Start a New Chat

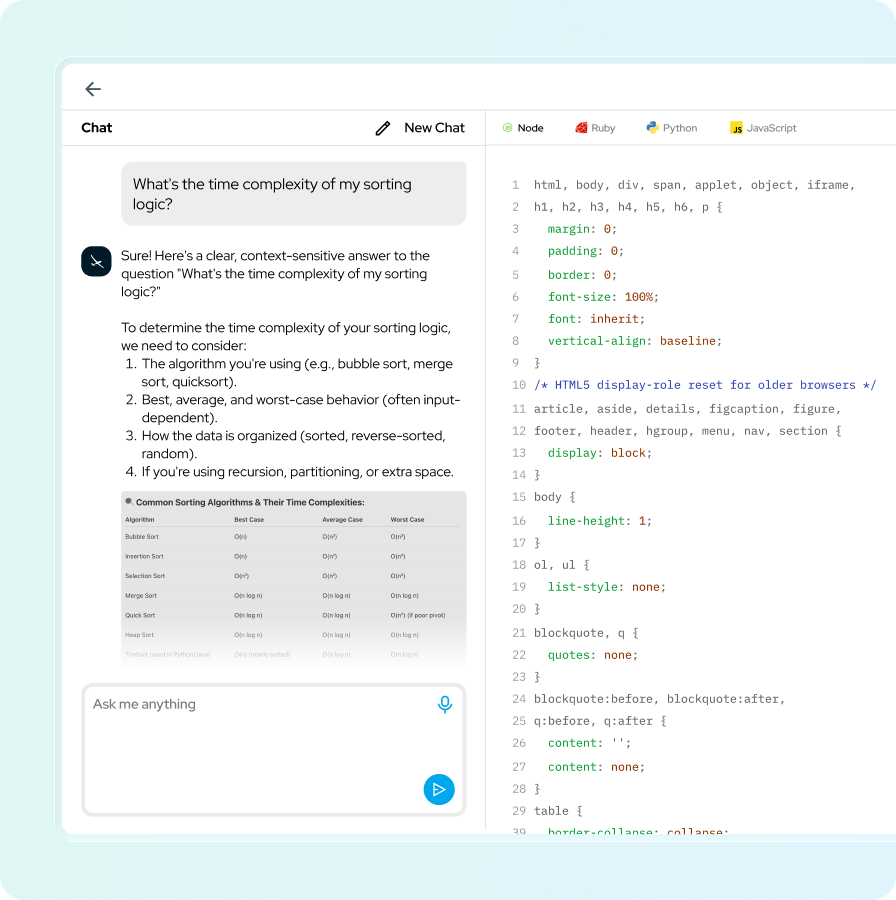(x=434, y=128)
